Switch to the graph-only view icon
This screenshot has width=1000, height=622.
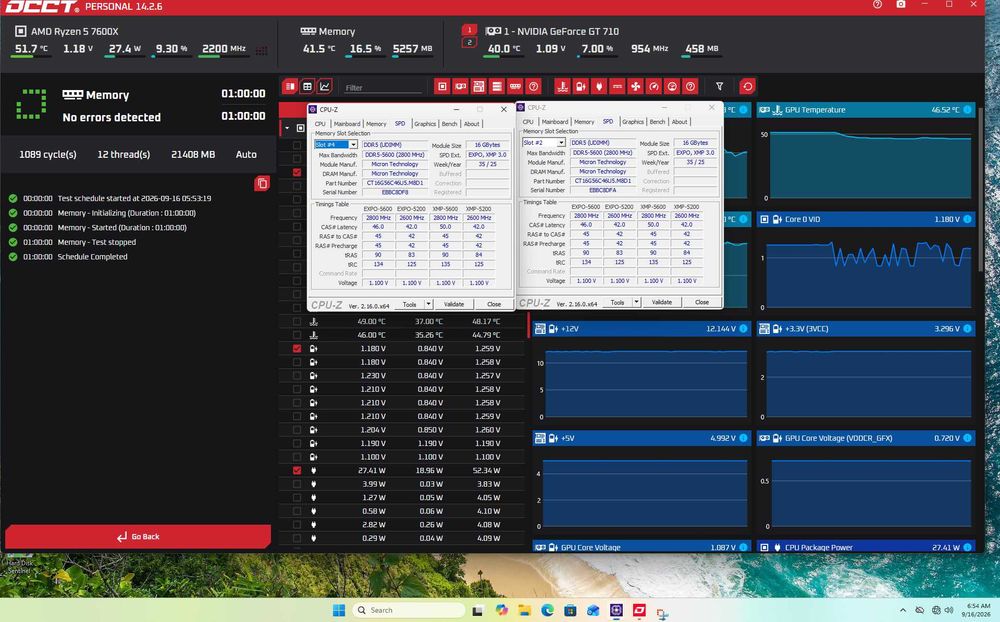click(x=325, y=86)
